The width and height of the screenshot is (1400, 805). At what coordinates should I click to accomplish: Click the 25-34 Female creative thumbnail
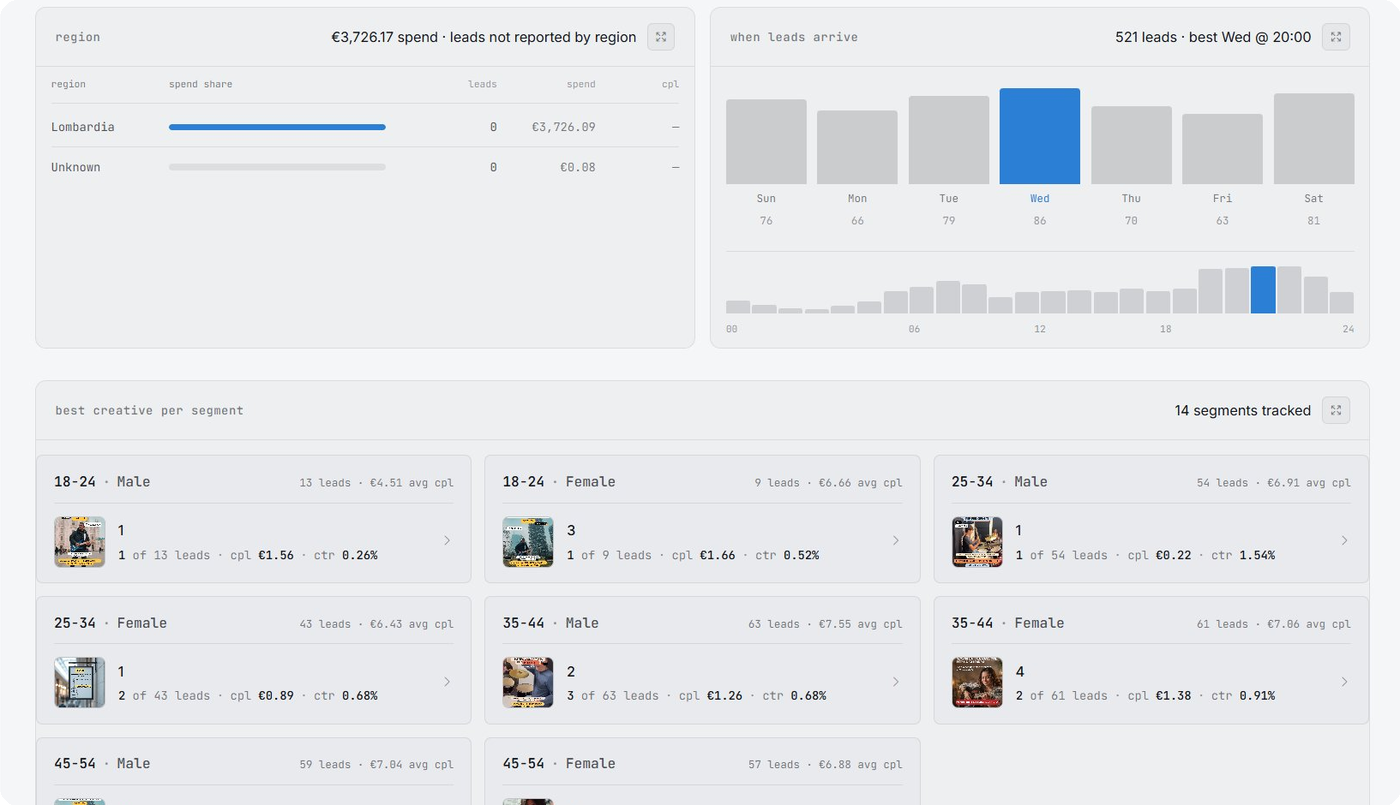[80, 683]
